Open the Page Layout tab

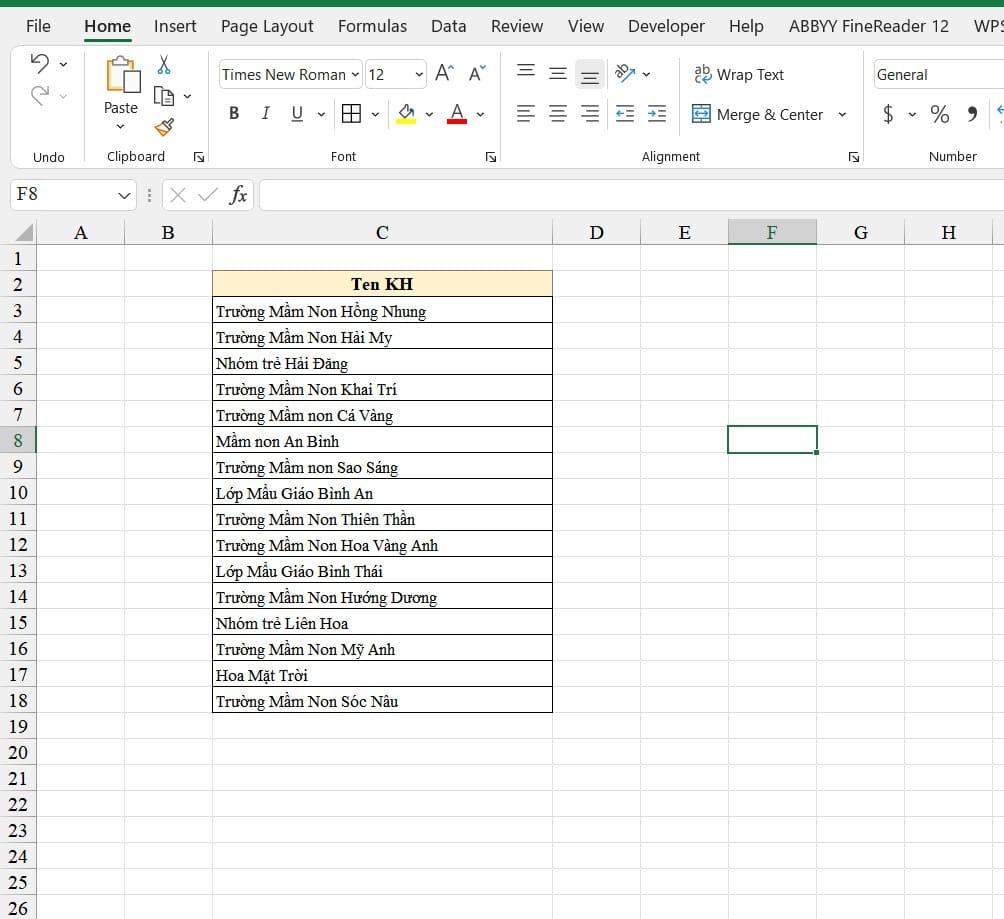click(x=267, y=26)
